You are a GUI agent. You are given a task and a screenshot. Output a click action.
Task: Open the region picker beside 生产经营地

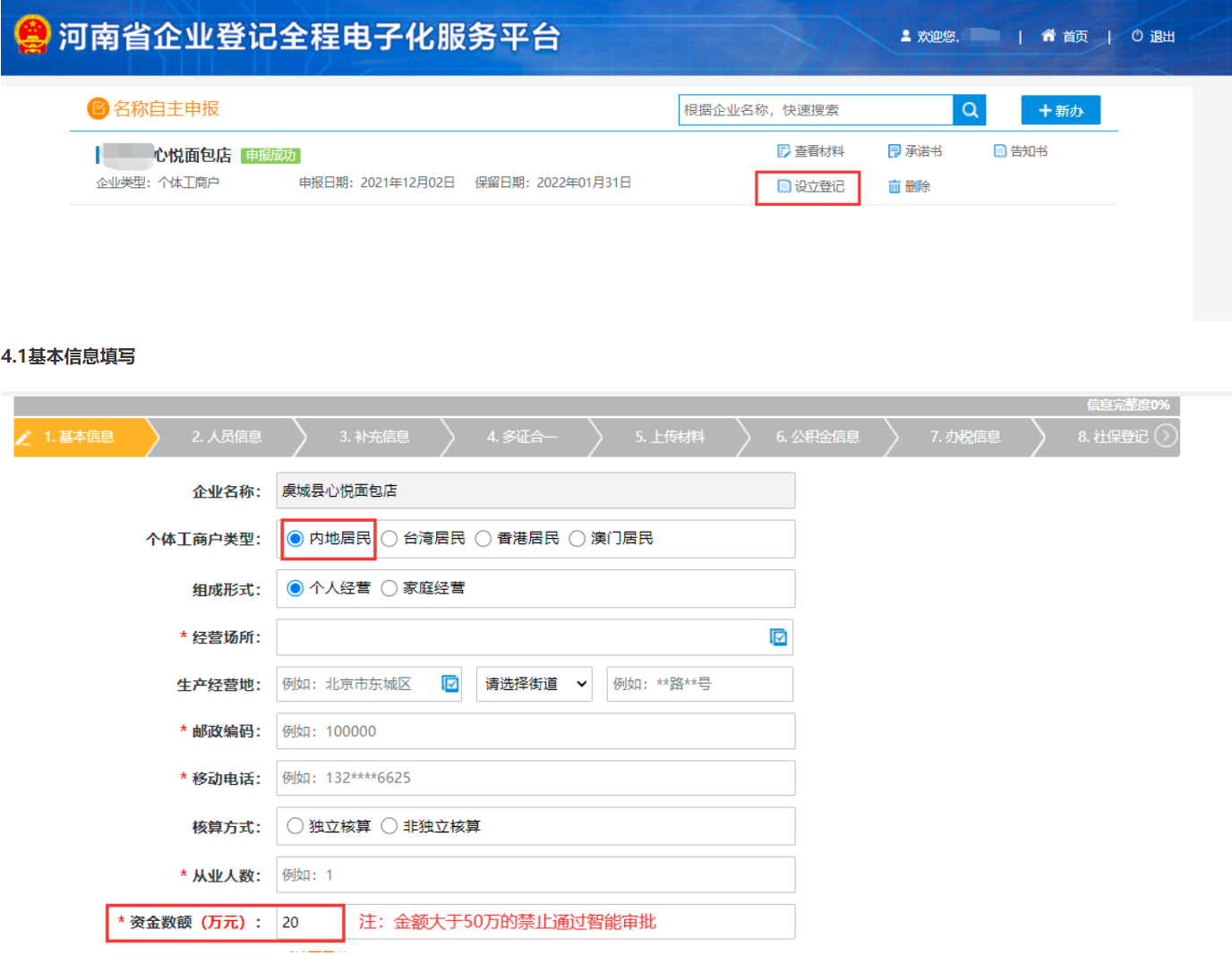[x=449, y=683]
